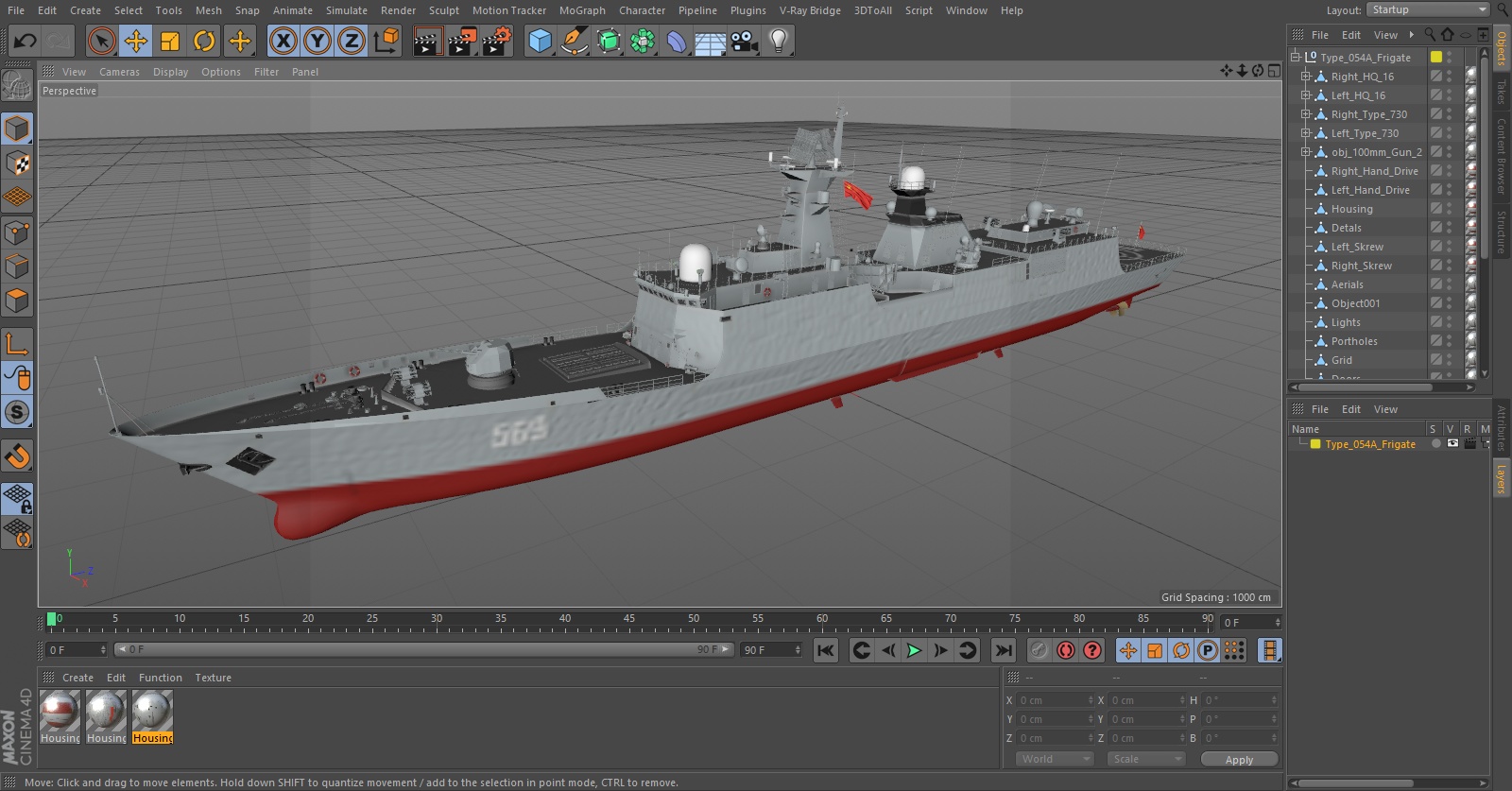The image size is (1512, 791).
Task: Go to start of animation
Action: click(826, 650)
